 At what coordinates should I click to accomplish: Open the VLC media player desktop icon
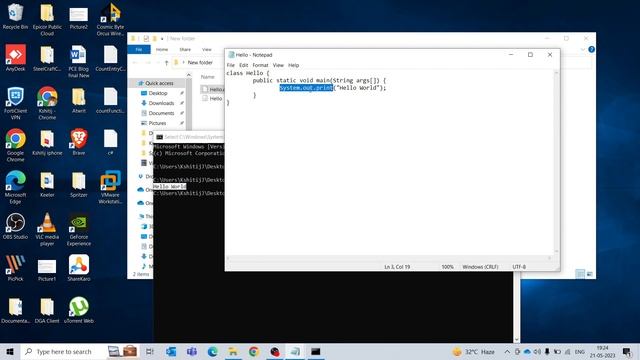(x=47, y=229)
